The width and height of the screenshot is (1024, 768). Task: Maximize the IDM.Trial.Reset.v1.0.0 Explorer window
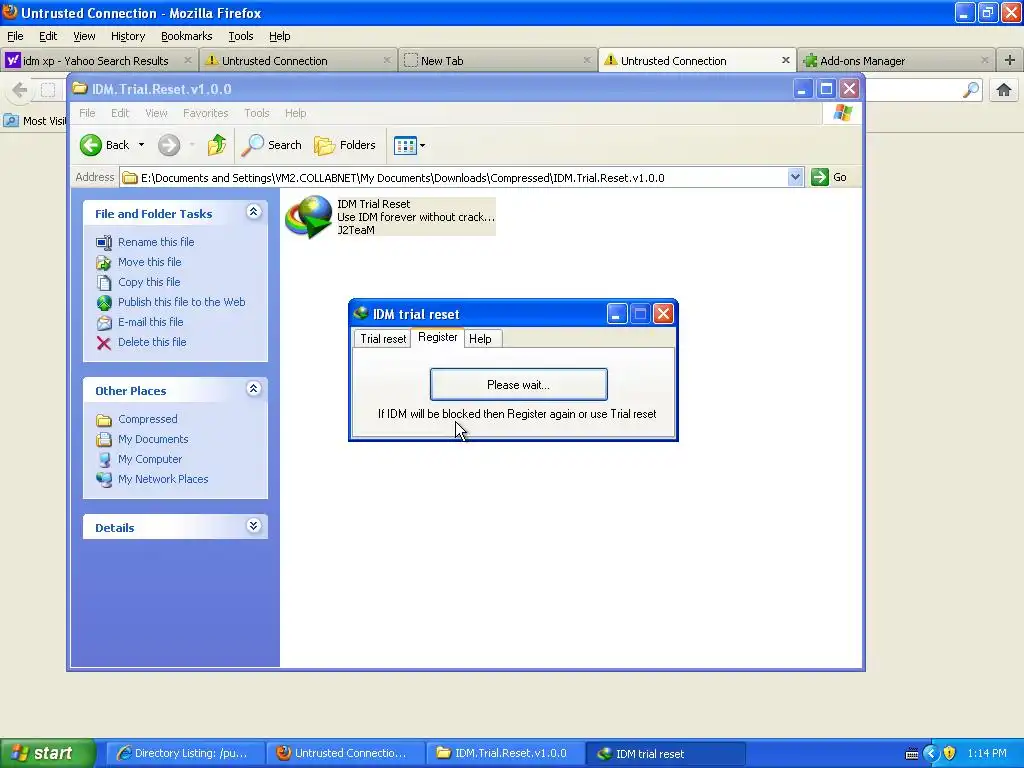tap(826, 89)
